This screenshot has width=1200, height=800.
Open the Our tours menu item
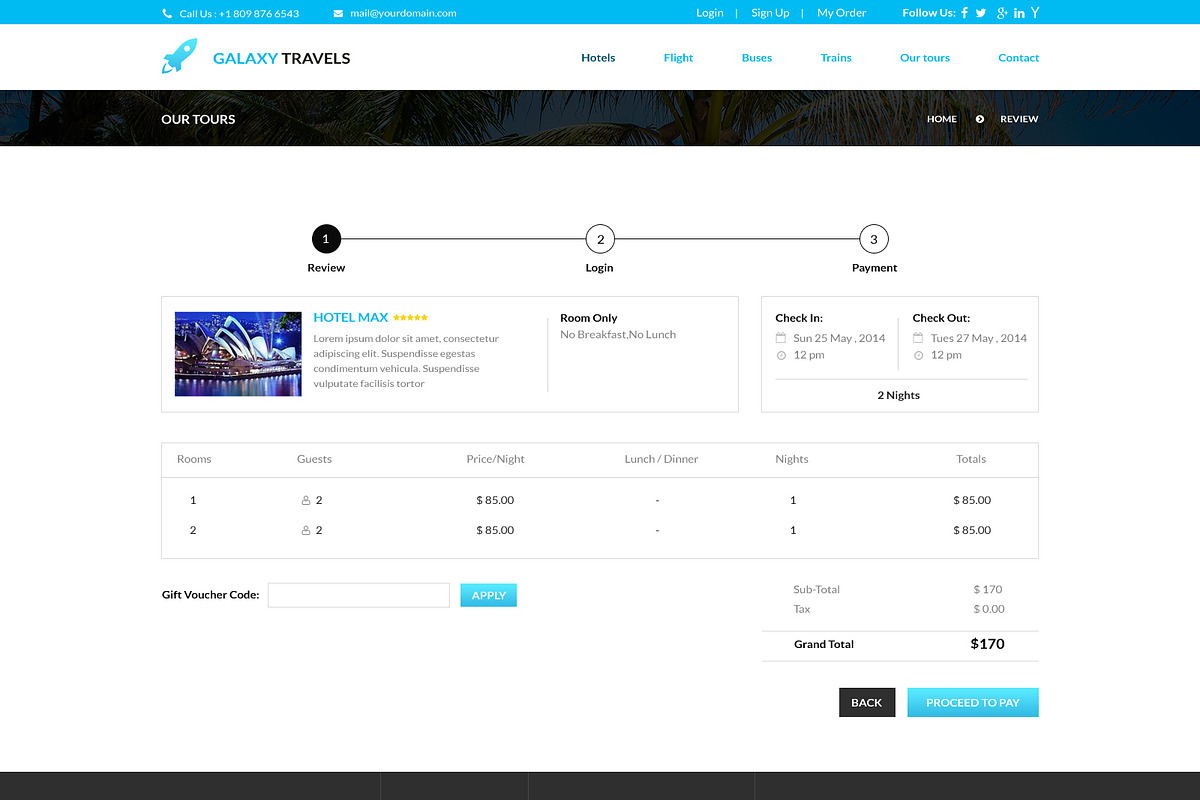click(x=925, y=58)
